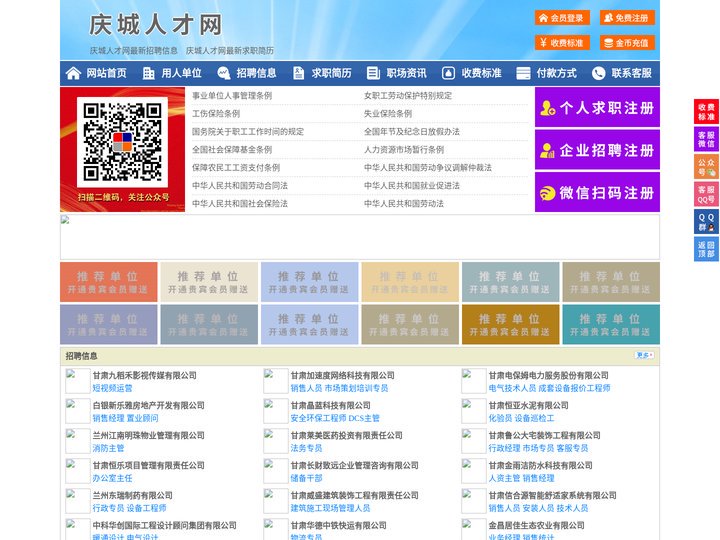Open the 客服QQ号 sidebar button
Screen dimensions: 720x540
pyautogui.click(x=706, y=194)
